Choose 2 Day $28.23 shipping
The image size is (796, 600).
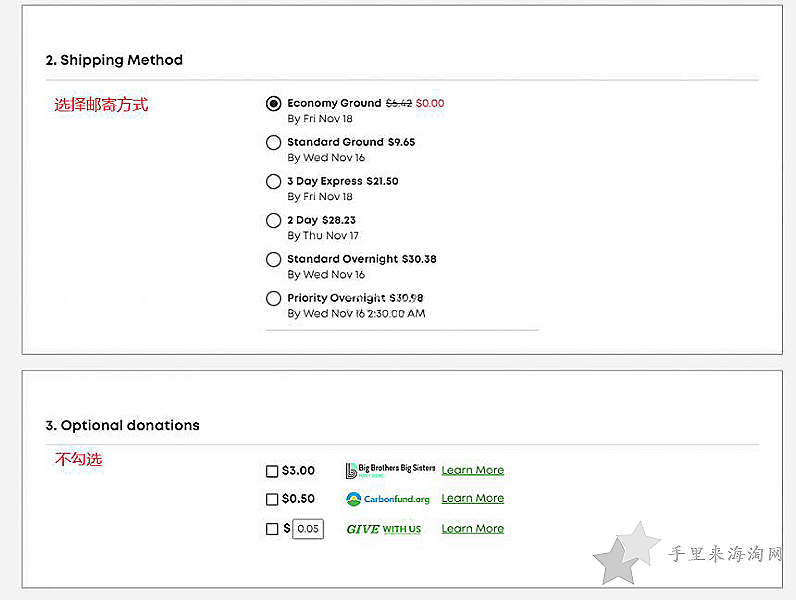(x=273, y=220)
